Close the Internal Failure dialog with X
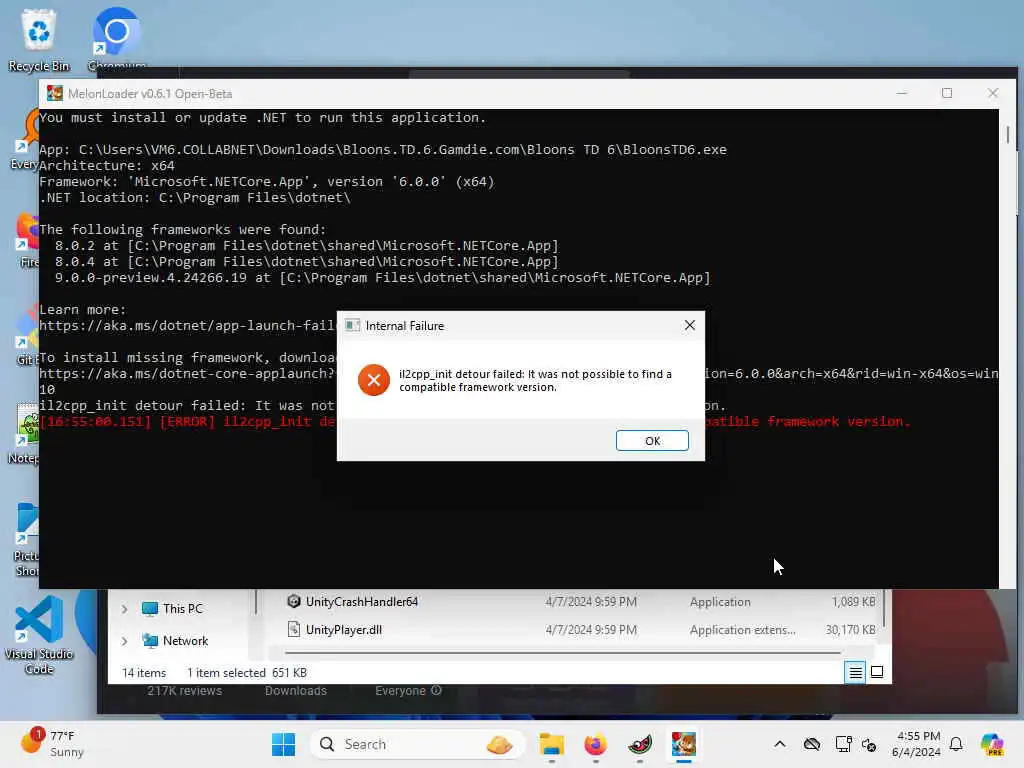This screenshot has height=768, width=1024. (690, 325)
